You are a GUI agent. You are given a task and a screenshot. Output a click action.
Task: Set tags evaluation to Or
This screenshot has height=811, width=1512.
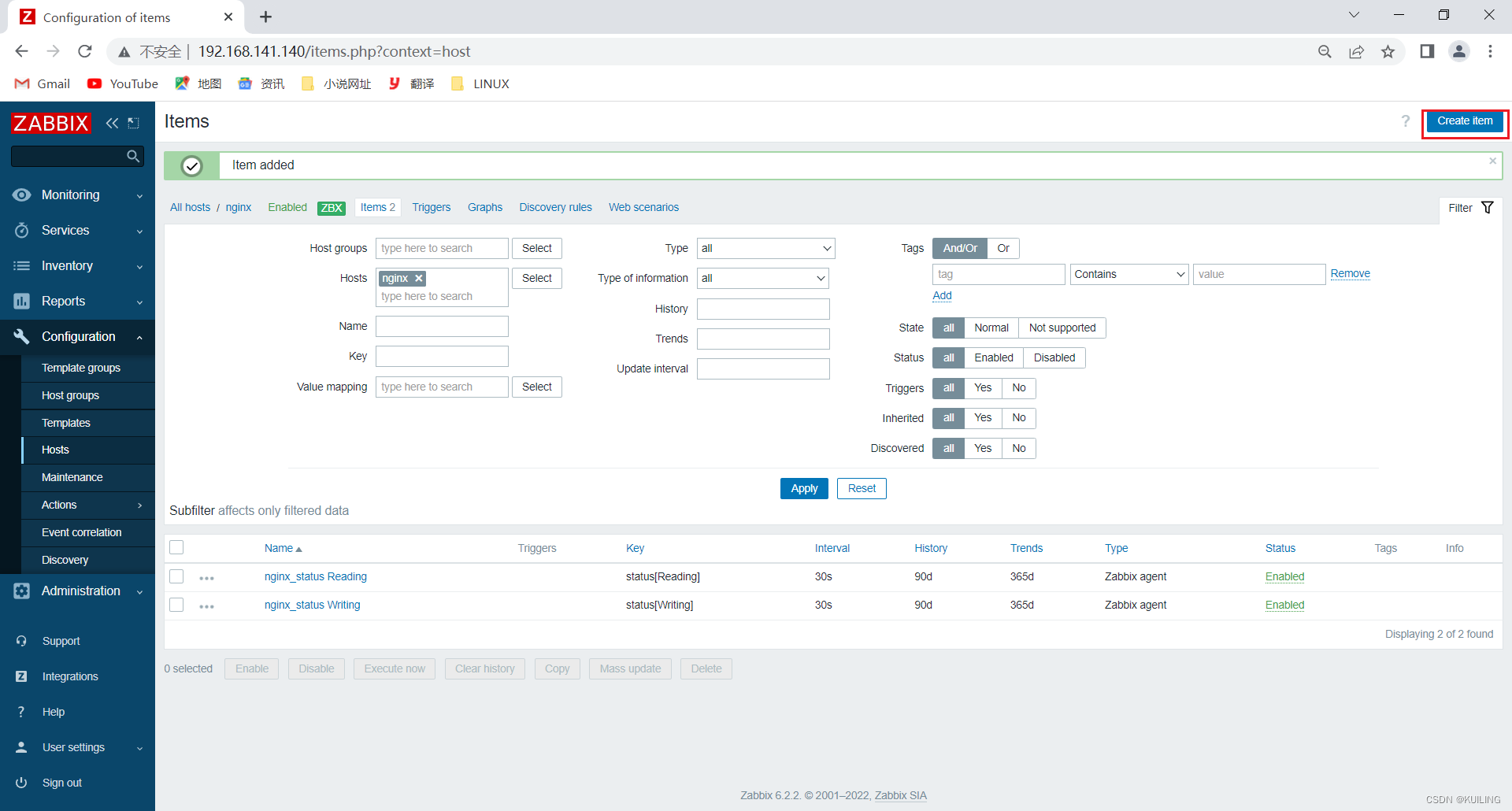point(1003,248)
